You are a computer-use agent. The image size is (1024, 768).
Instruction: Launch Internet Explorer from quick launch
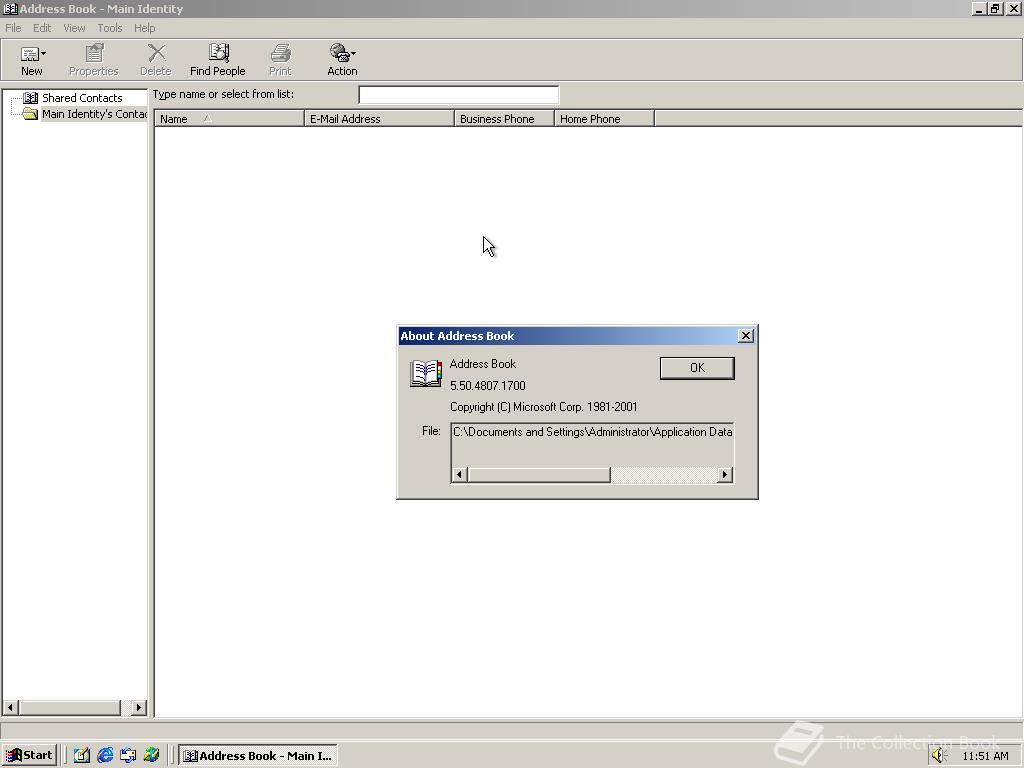pos(105,756)
